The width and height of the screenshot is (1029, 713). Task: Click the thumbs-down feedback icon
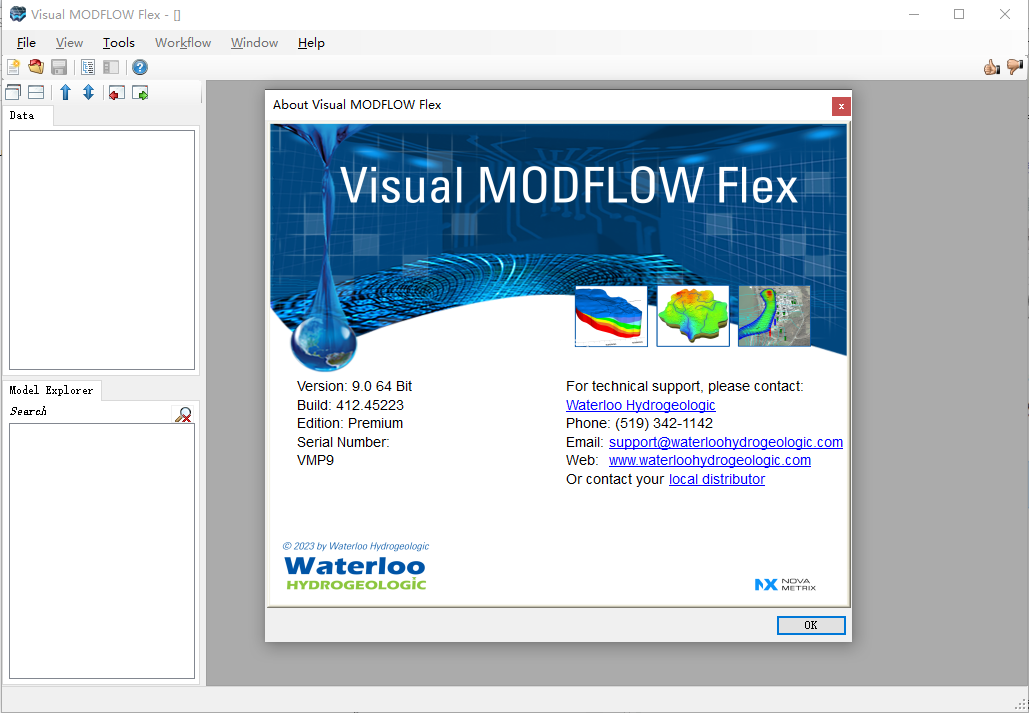click(1014, 66)
